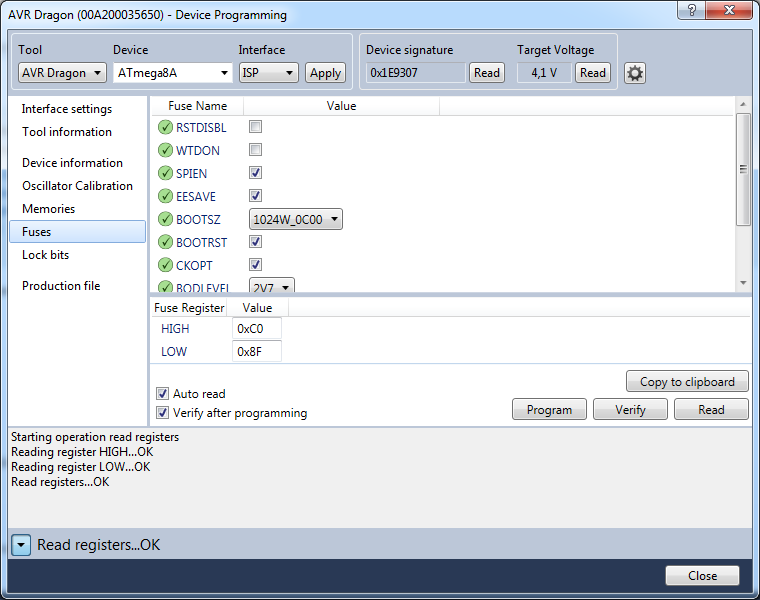Click the RSTDISBL fuse name
Screen dimensions: 760x600
201,127
